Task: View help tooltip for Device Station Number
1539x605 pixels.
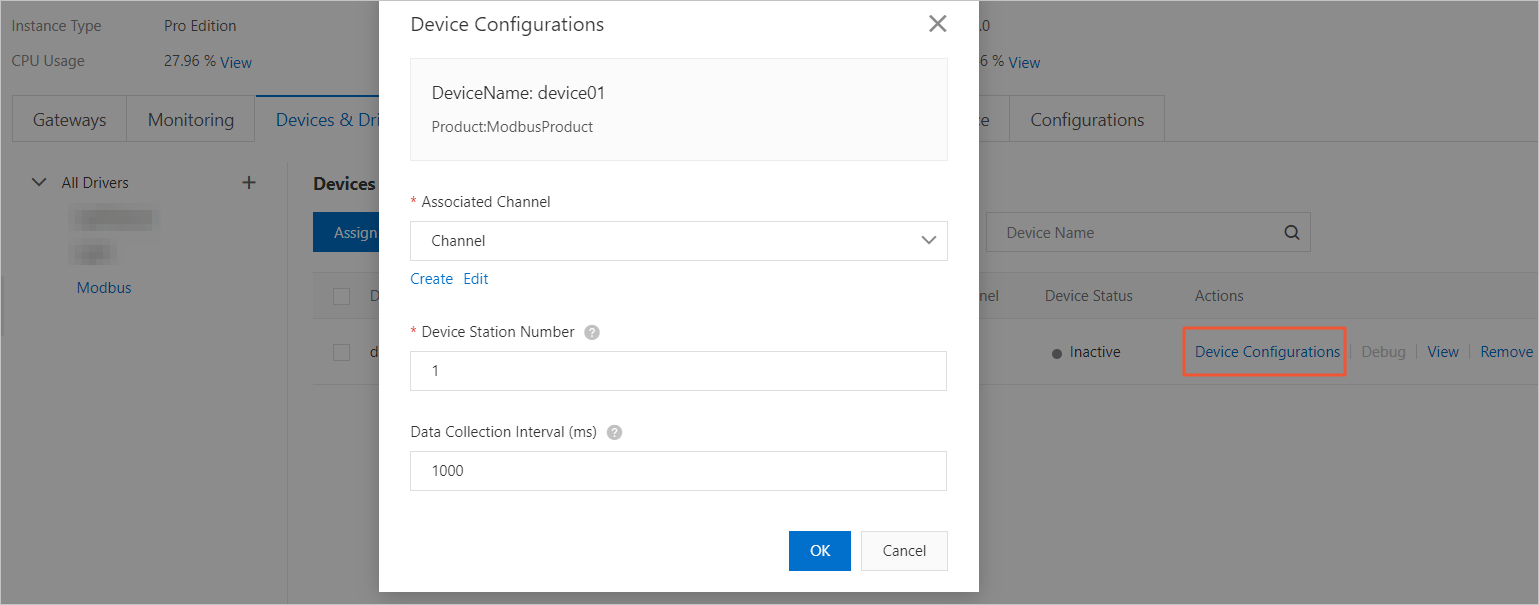Action: pyautogui.click(x=591, y=331)
